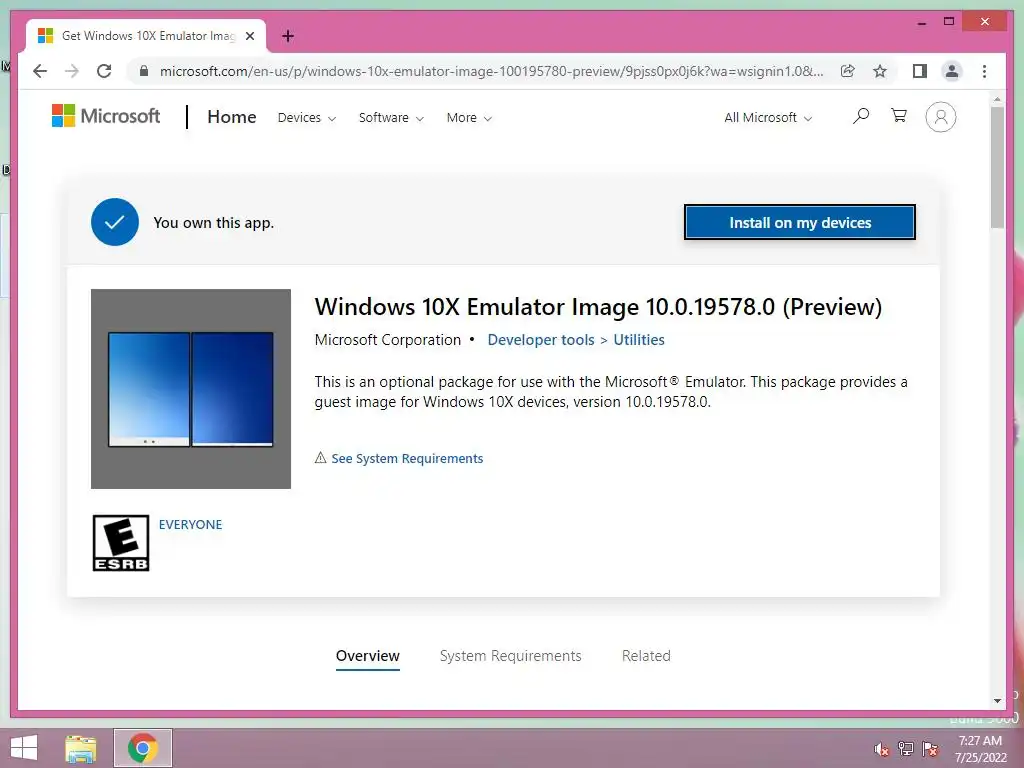Open the Chrome profile menu
This screenshot has height=768, width=1024.
952,71
